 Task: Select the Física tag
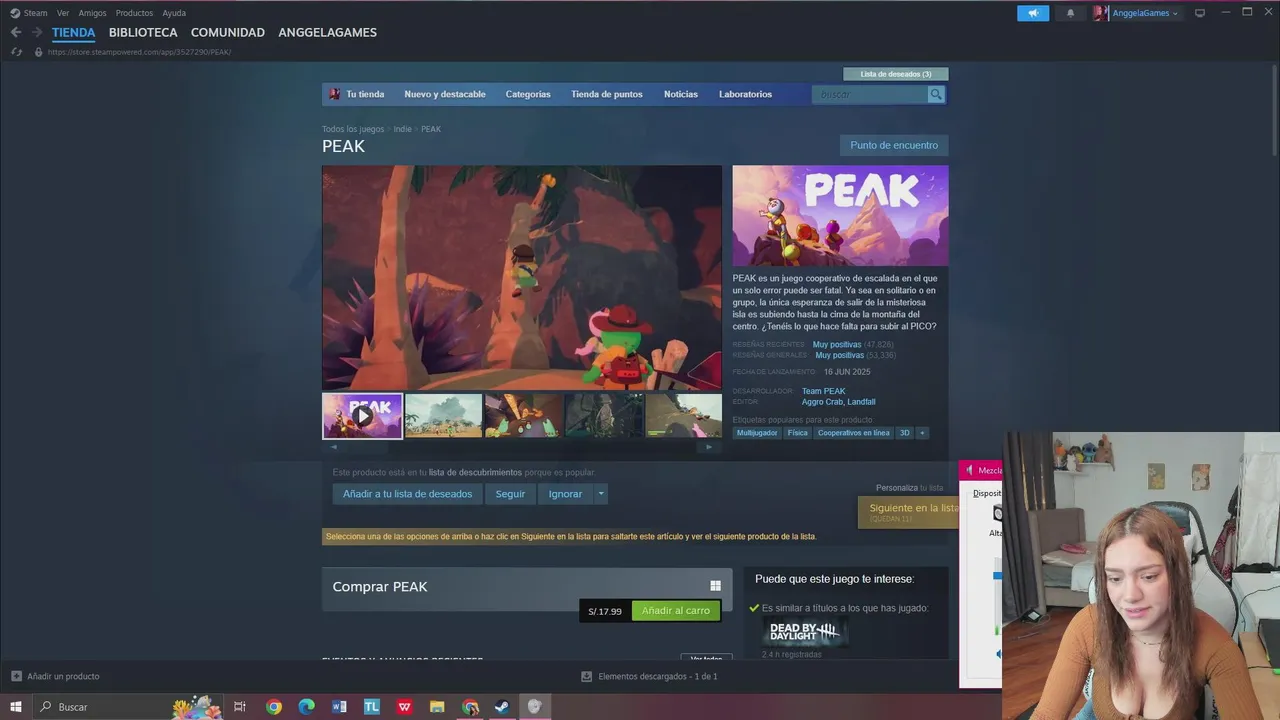click(797, 433)
